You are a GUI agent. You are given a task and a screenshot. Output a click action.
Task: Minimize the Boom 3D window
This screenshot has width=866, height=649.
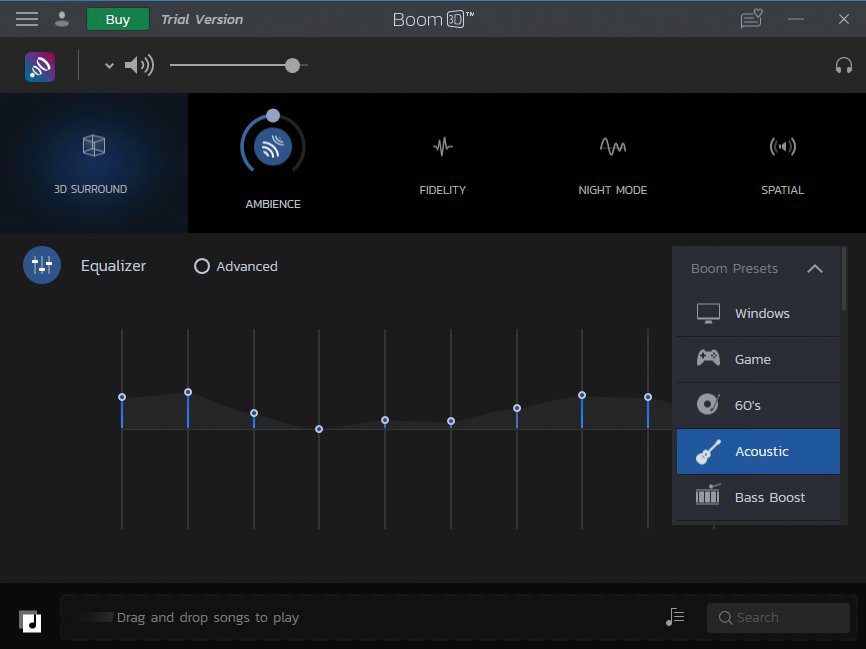point(796,19)
